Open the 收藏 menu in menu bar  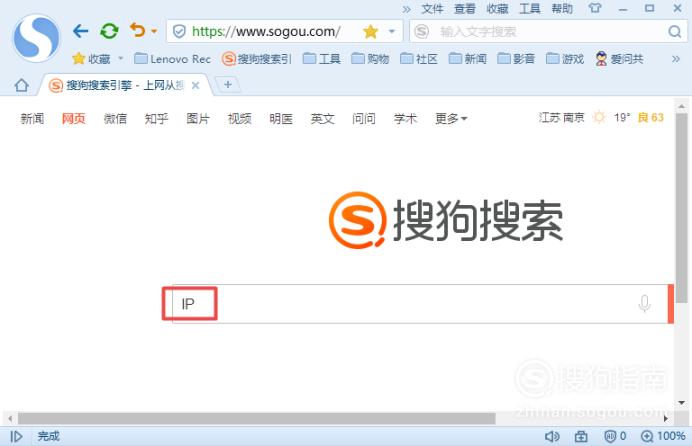(497, 8)
